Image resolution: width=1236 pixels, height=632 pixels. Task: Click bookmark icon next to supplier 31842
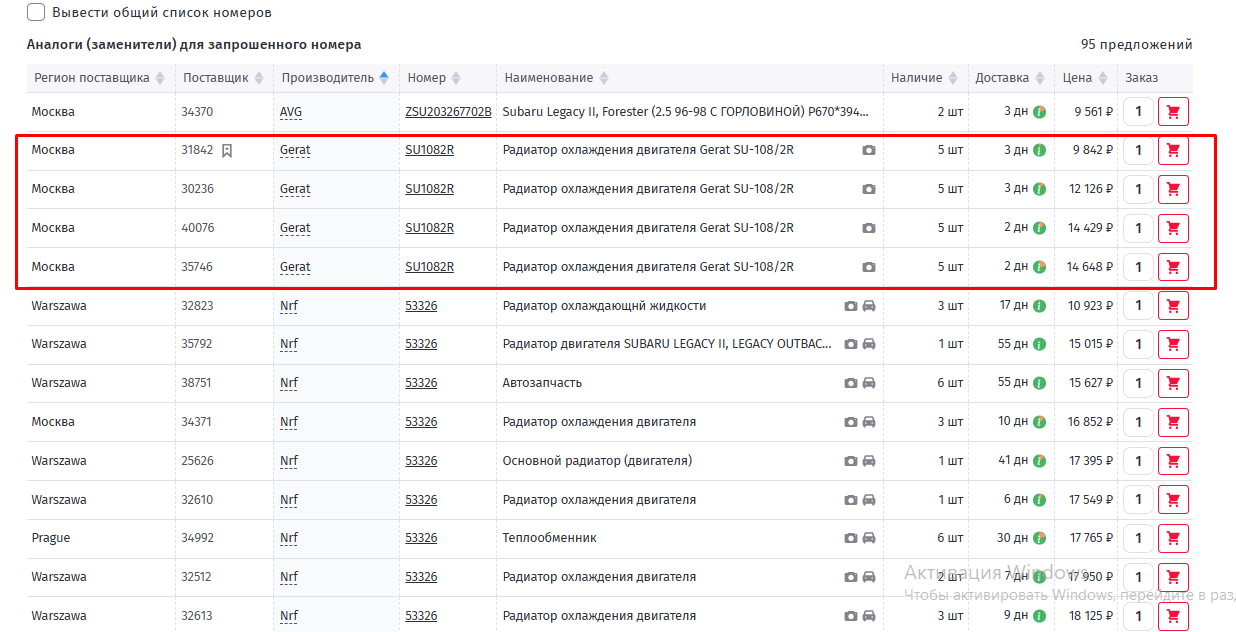(x=227, y=151)
